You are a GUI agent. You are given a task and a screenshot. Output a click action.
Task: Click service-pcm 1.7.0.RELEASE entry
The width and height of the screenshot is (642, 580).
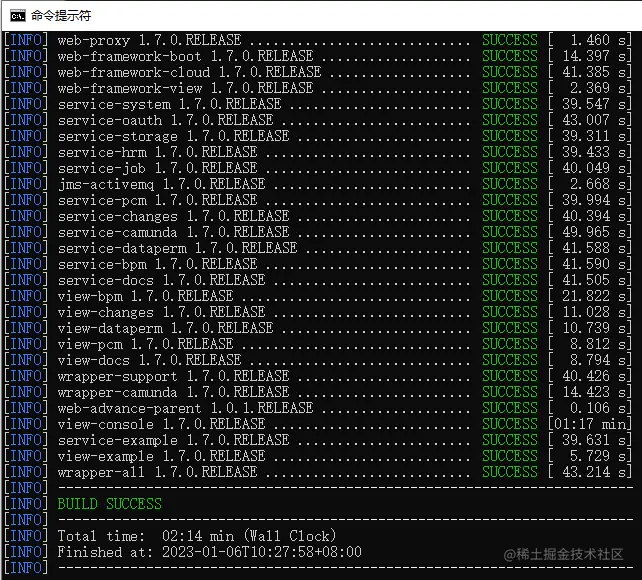pyautogui.click(x=158, y=200)
